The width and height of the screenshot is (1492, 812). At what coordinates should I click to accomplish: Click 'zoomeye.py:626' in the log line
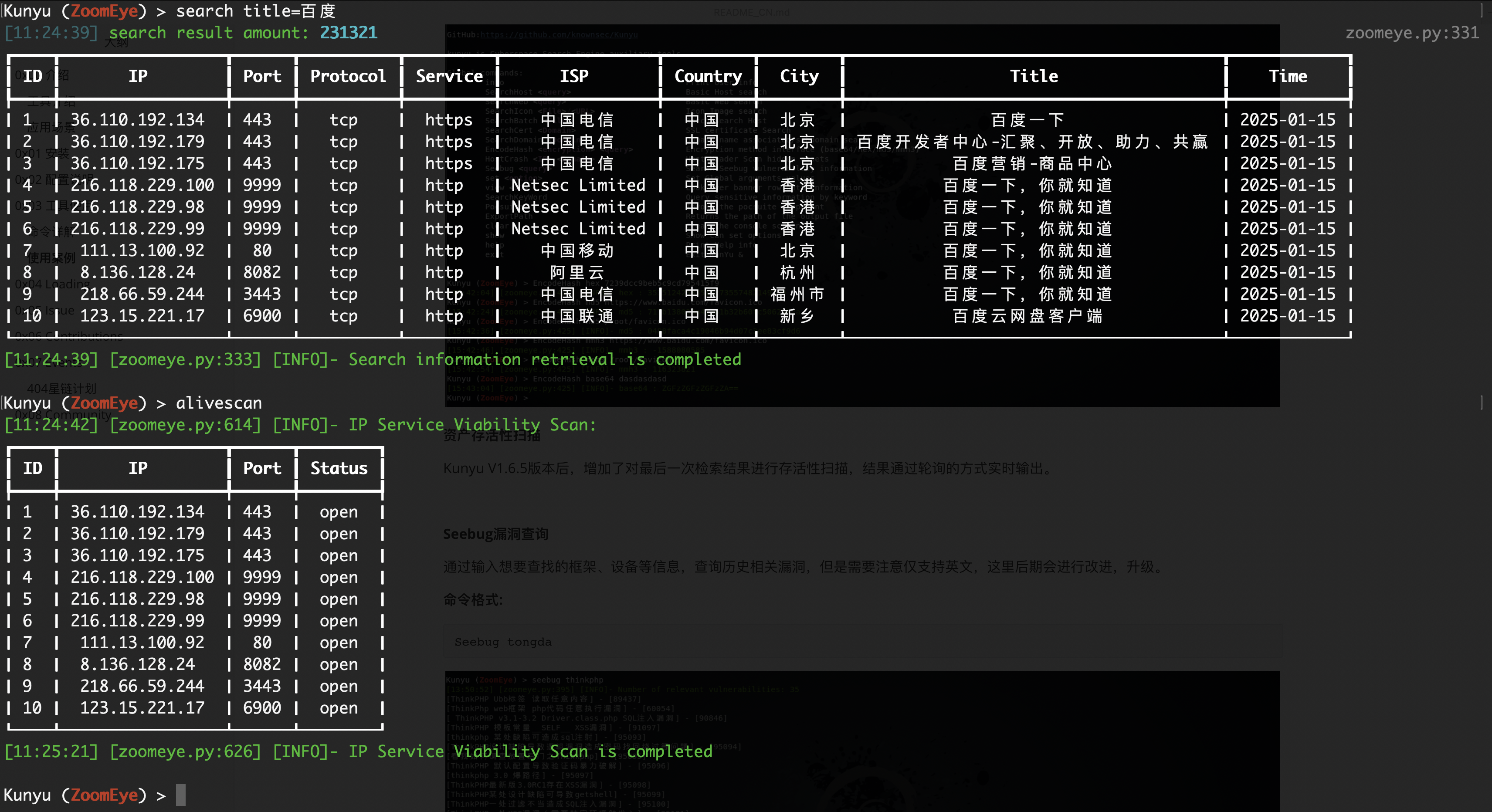tap(185, 751)
